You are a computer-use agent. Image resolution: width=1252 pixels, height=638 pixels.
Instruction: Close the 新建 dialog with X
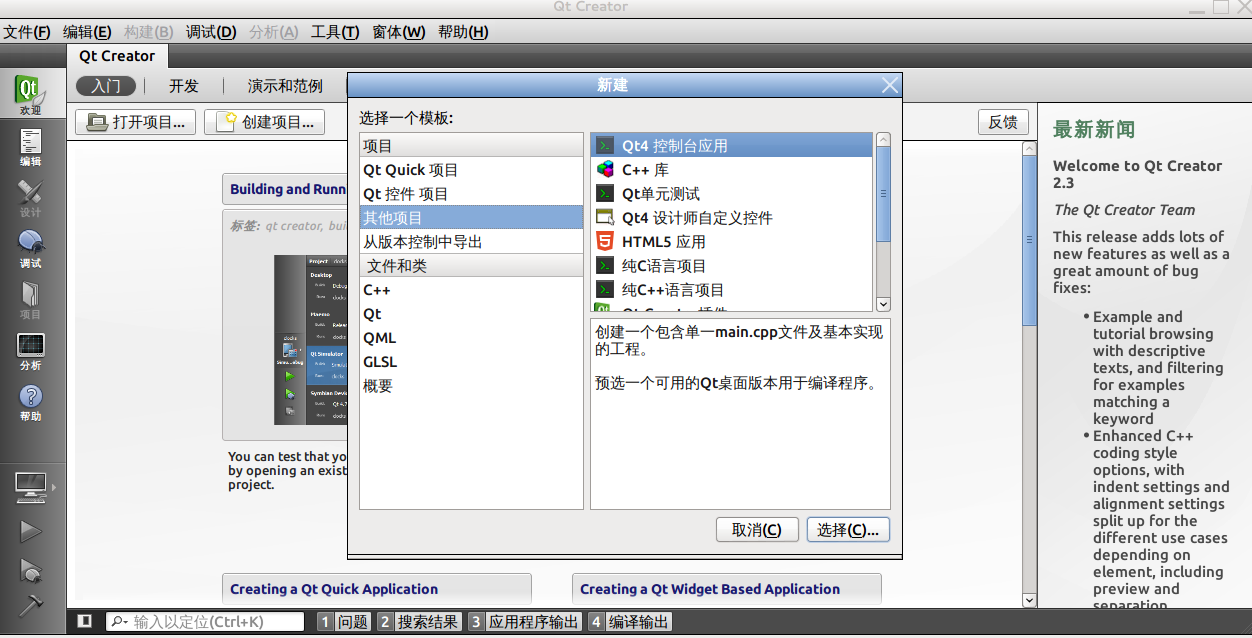point(889,85)
